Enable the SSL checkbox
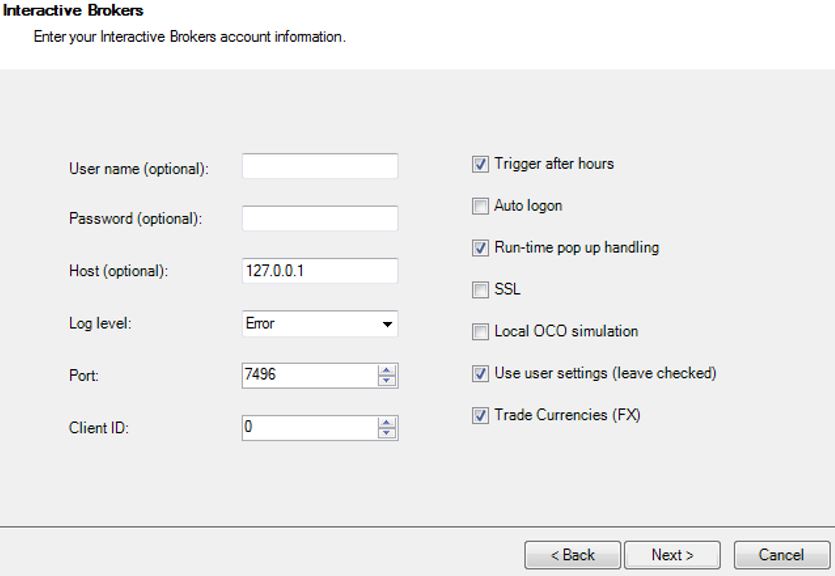 [480, 290]
